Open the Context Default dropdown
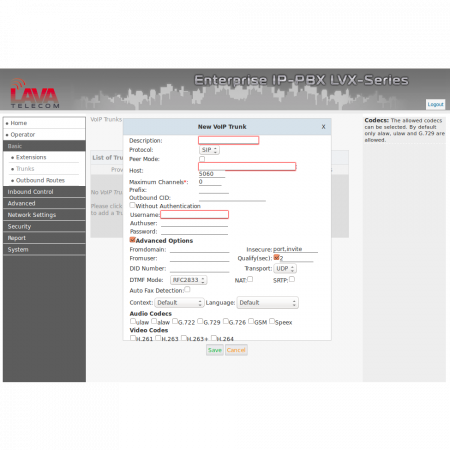The width and height of the screenshot is (450, 450). (x=179, y=303)
